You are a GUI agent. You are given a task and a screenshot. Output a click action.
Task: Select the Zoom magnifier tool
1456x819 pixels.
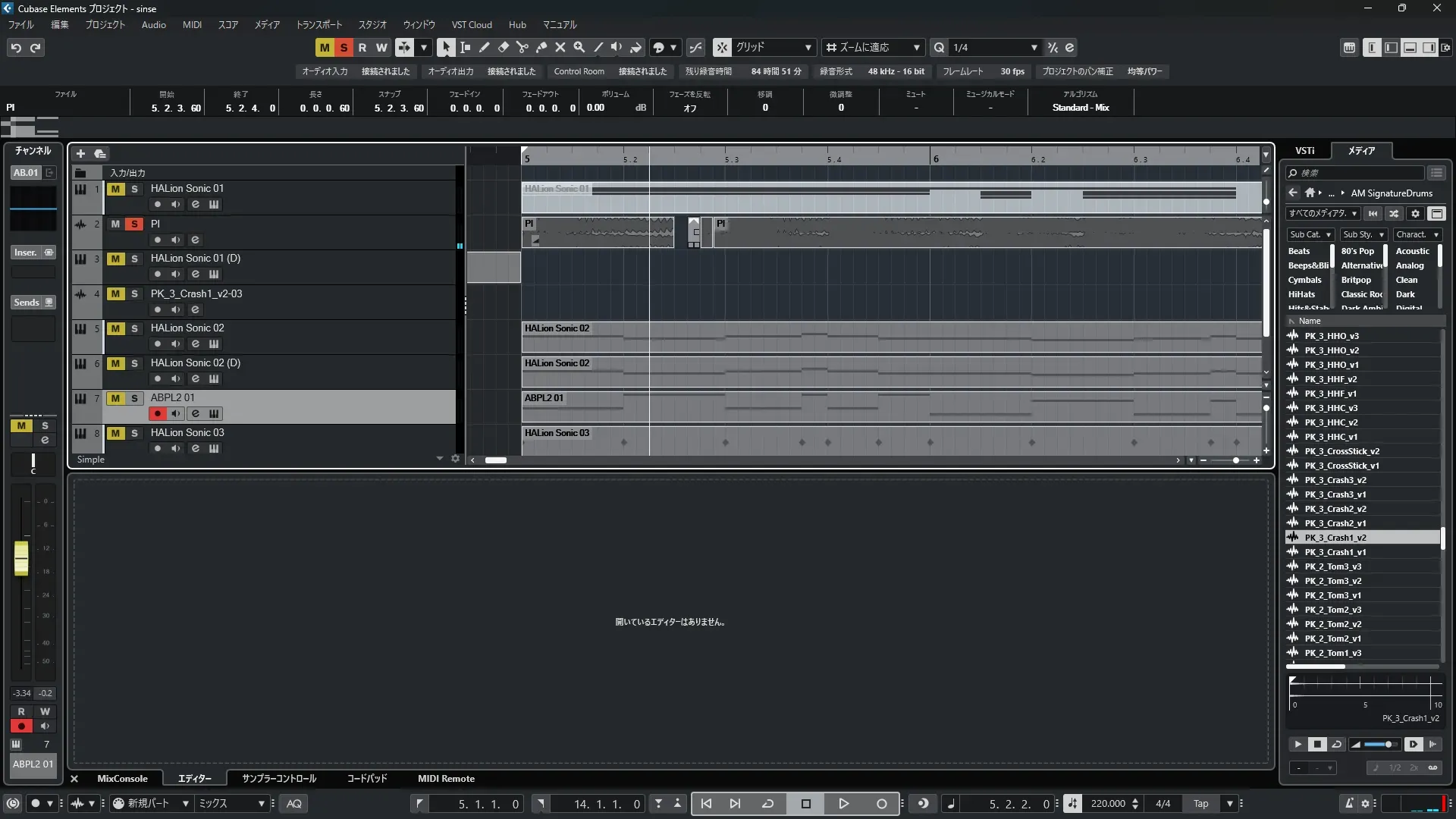click(x=579, y=47)
